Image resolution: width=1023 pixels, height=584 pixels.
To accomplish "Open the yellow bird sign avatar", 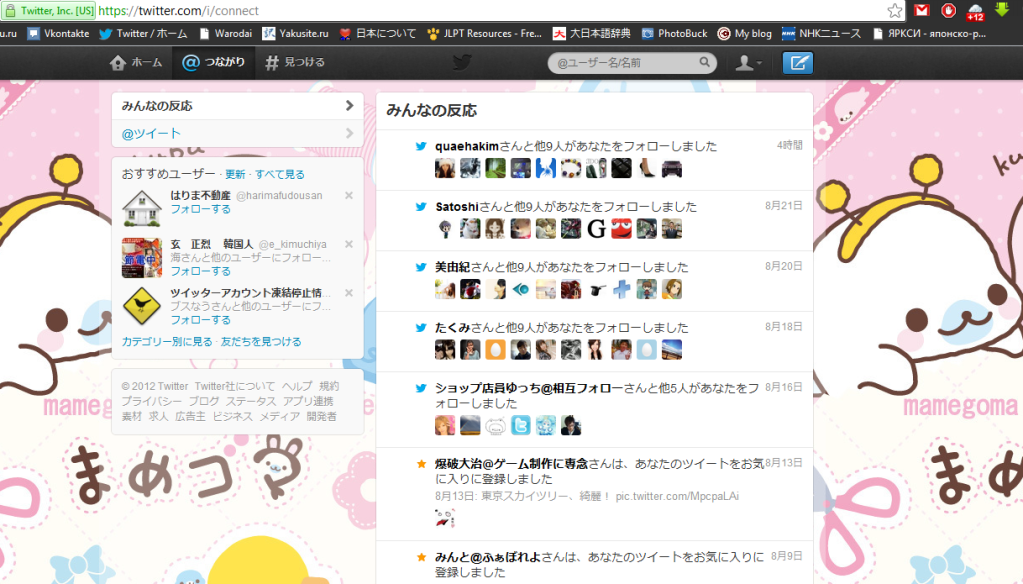I will point(142,305).
